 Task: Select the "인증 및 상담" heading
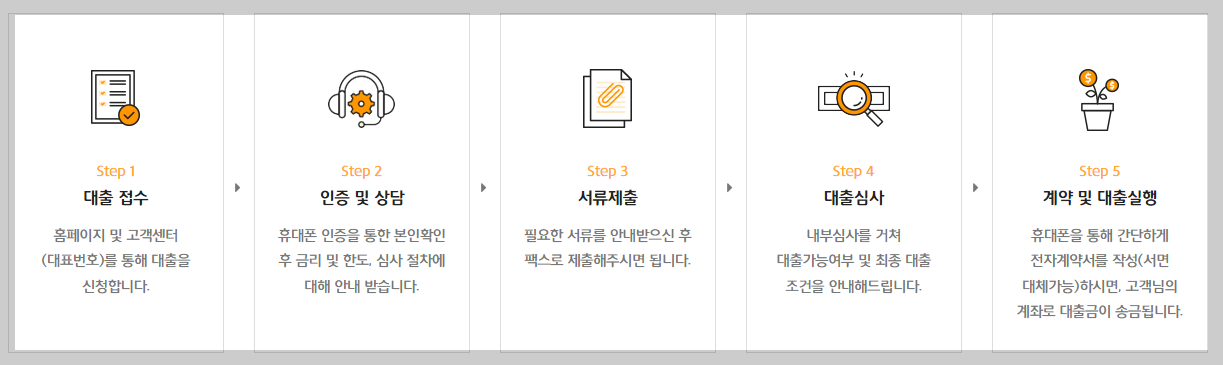362,197
